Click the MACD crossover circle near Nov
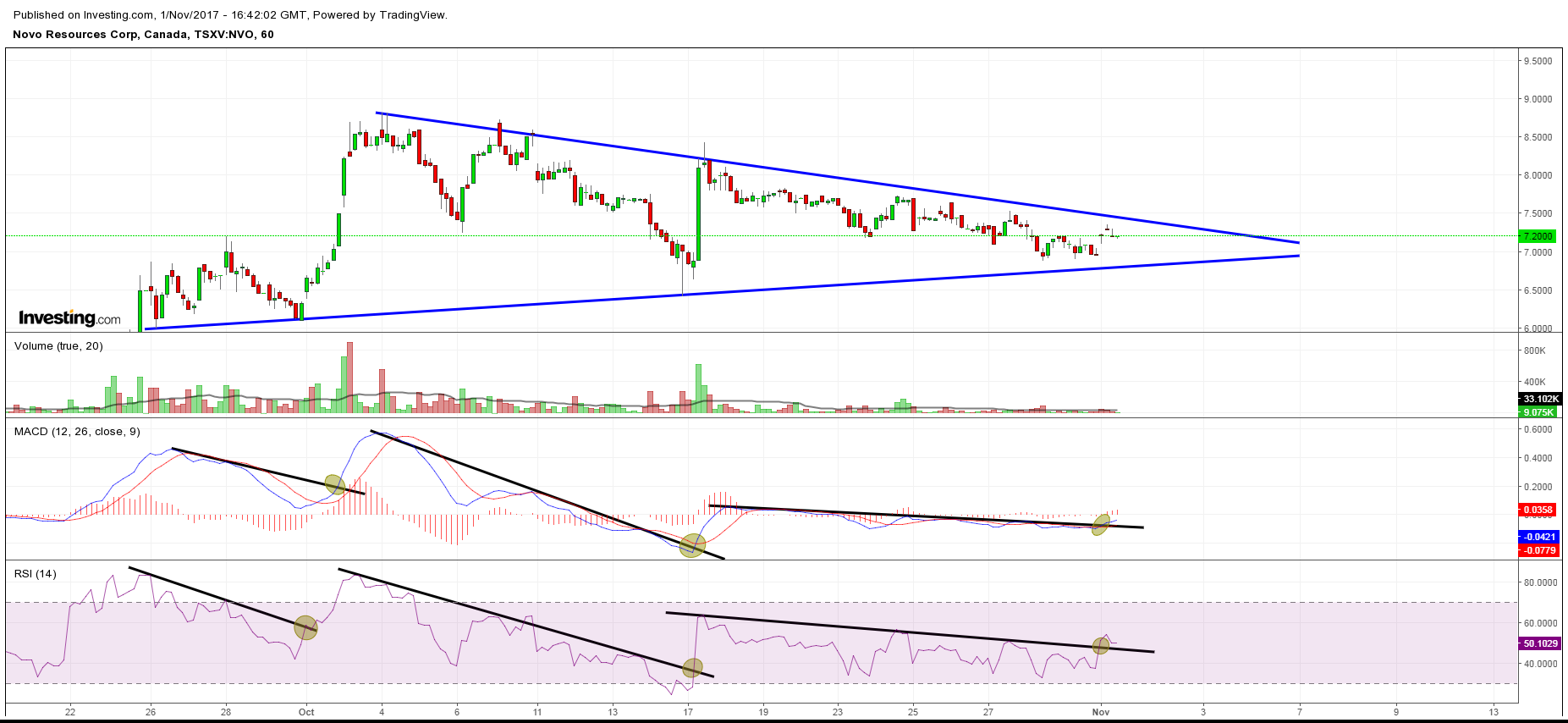 pos(1100,524)
